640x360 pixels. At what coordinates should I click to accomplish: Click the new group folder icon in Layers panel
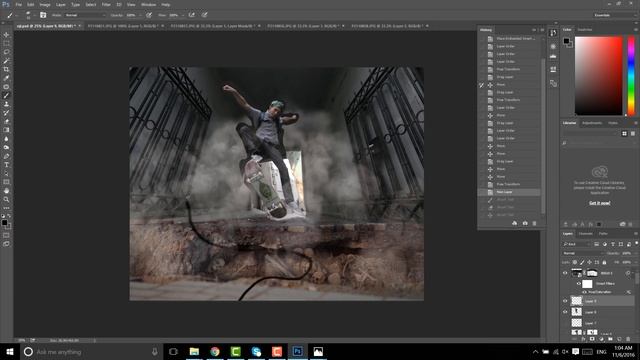tap(610, 339)
